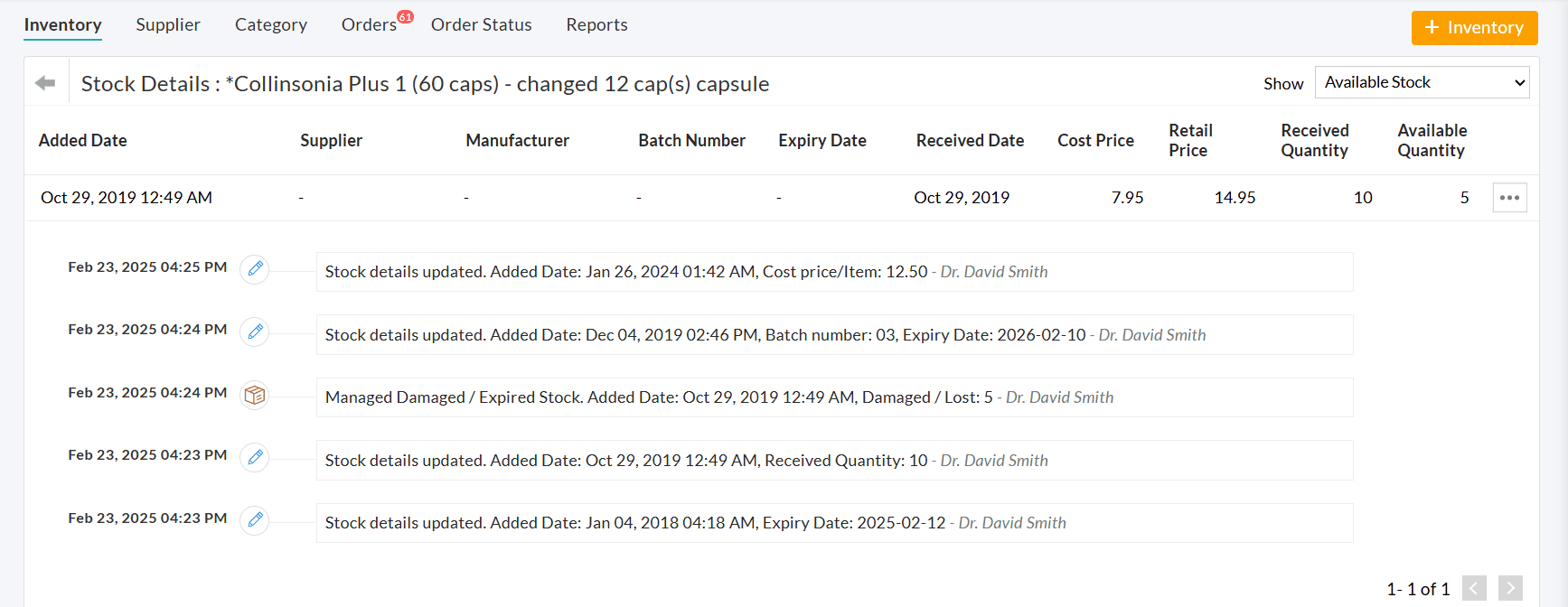The height and width of the screenshot is (607, 1568).
Task: Click pencil icon for batch number 03 update
Action: coord(255,332)
